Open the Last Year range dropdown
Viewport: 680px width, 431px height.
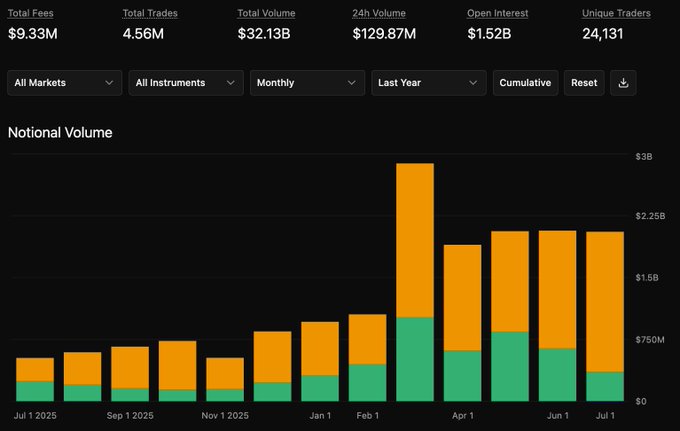[428, 83]
